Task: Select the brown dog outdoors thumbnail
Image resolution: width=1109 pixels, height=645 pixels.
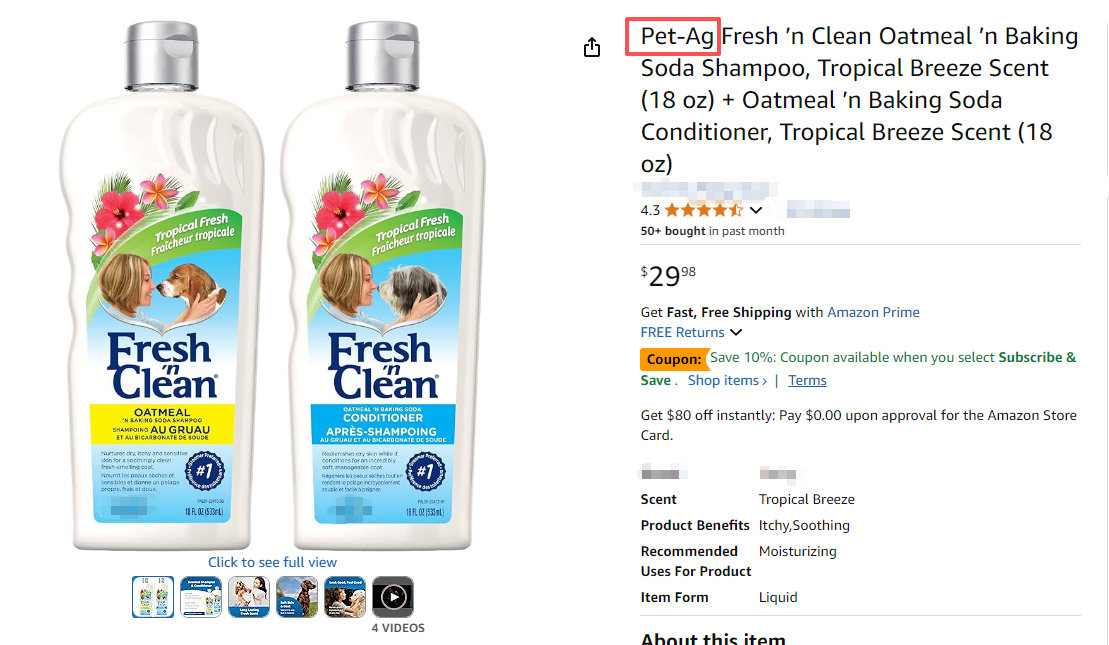Action: pos(297,597)
